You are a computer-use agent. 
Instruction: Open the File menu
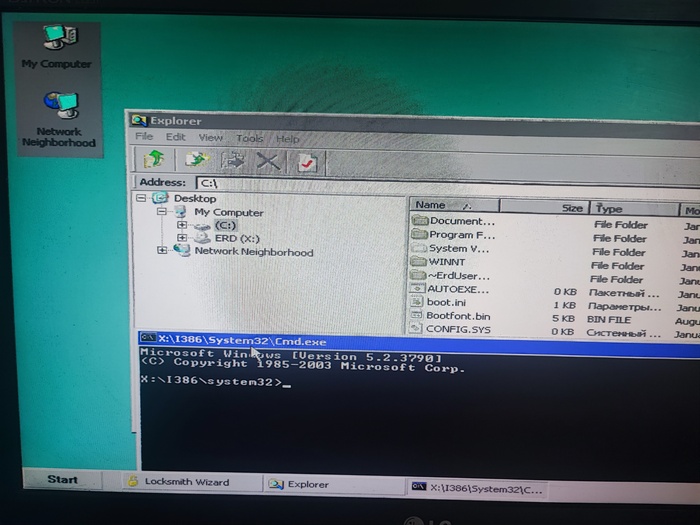pos(144,137)
